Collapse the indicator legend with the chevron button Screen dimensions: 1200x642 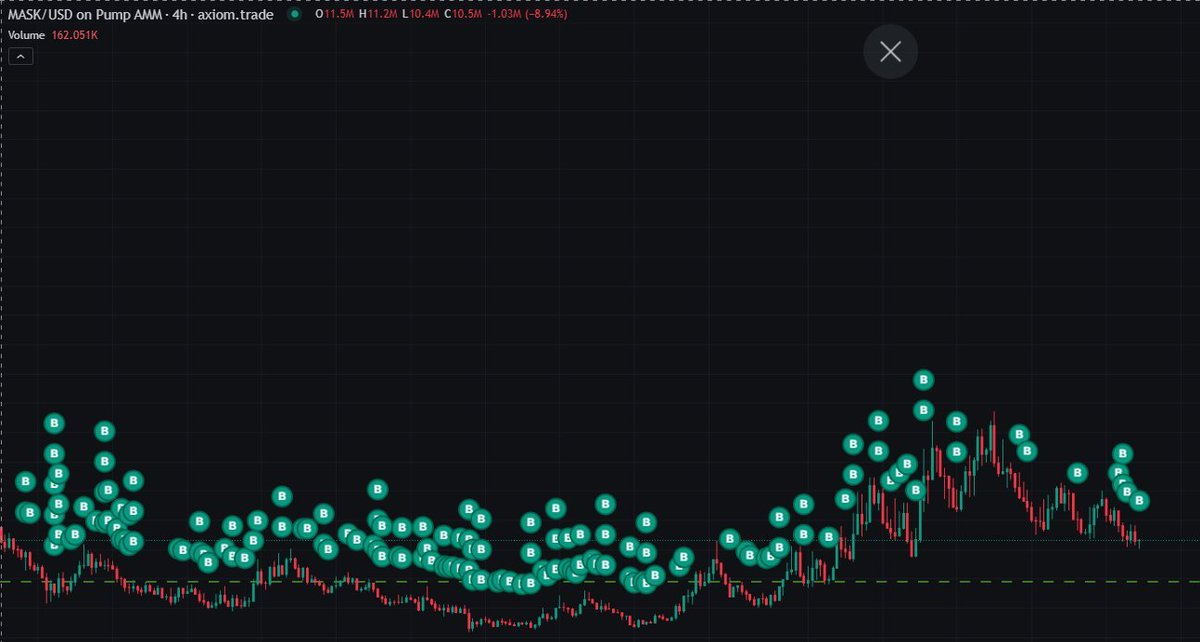pyautogui.click(x=21, y=57)
